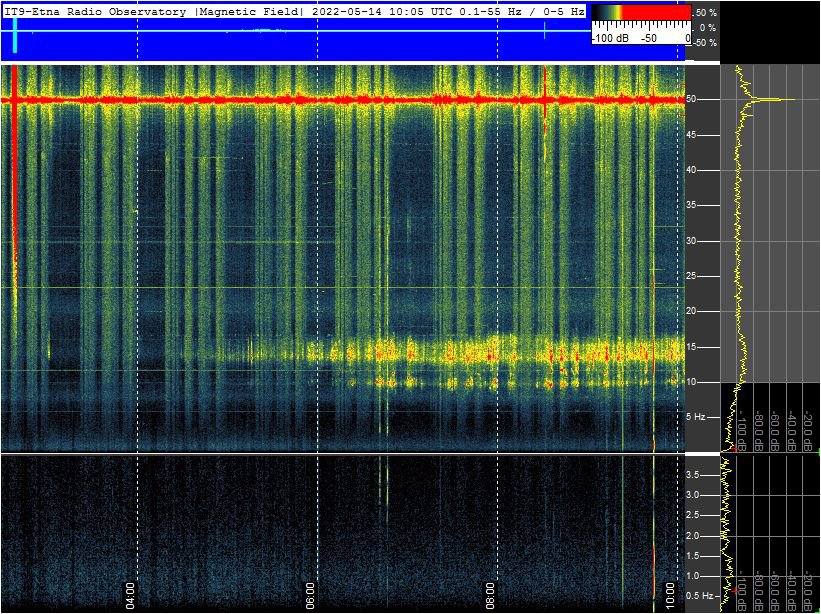Click the red cross marker on lower spectrum plot
Viewport: 821px width, 614px height.
pyautogui.click(x=733, y=592)
